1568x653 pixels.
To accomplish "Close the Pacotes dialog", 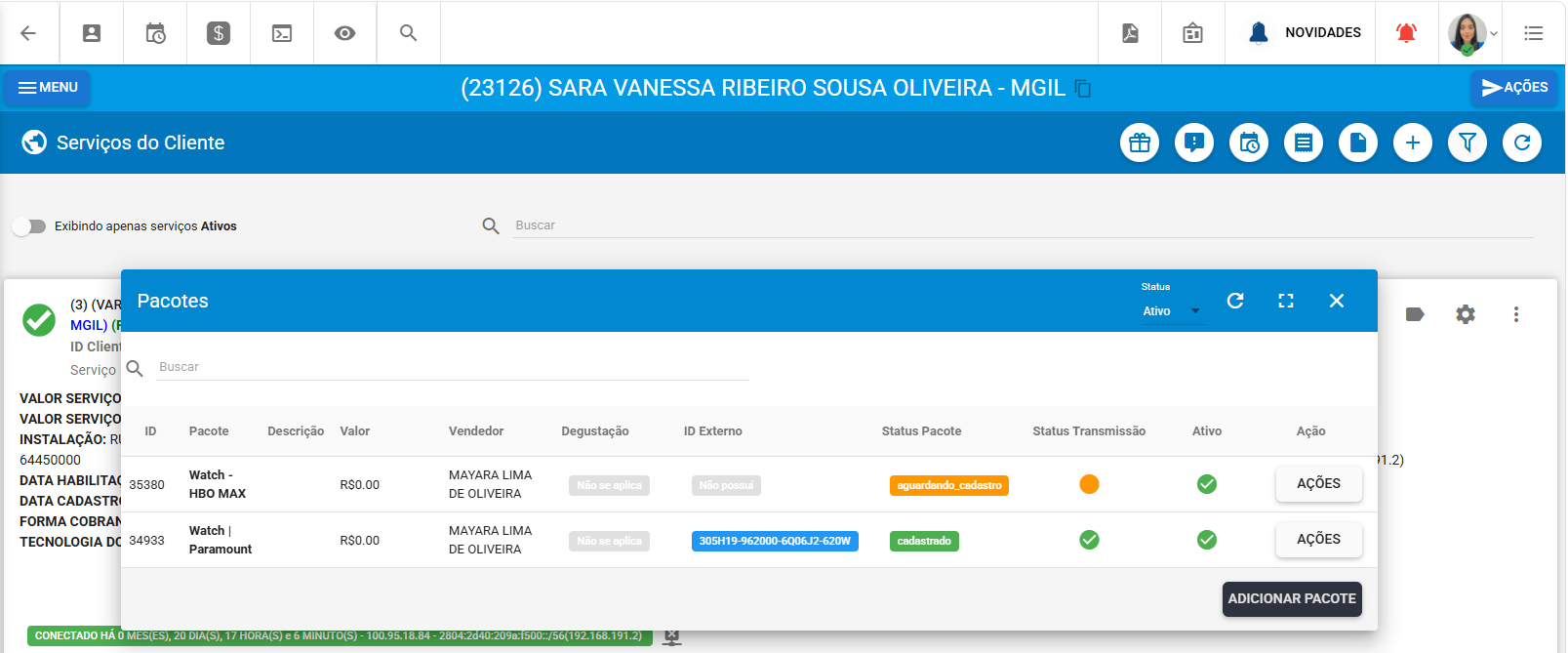I will 1337,301.
